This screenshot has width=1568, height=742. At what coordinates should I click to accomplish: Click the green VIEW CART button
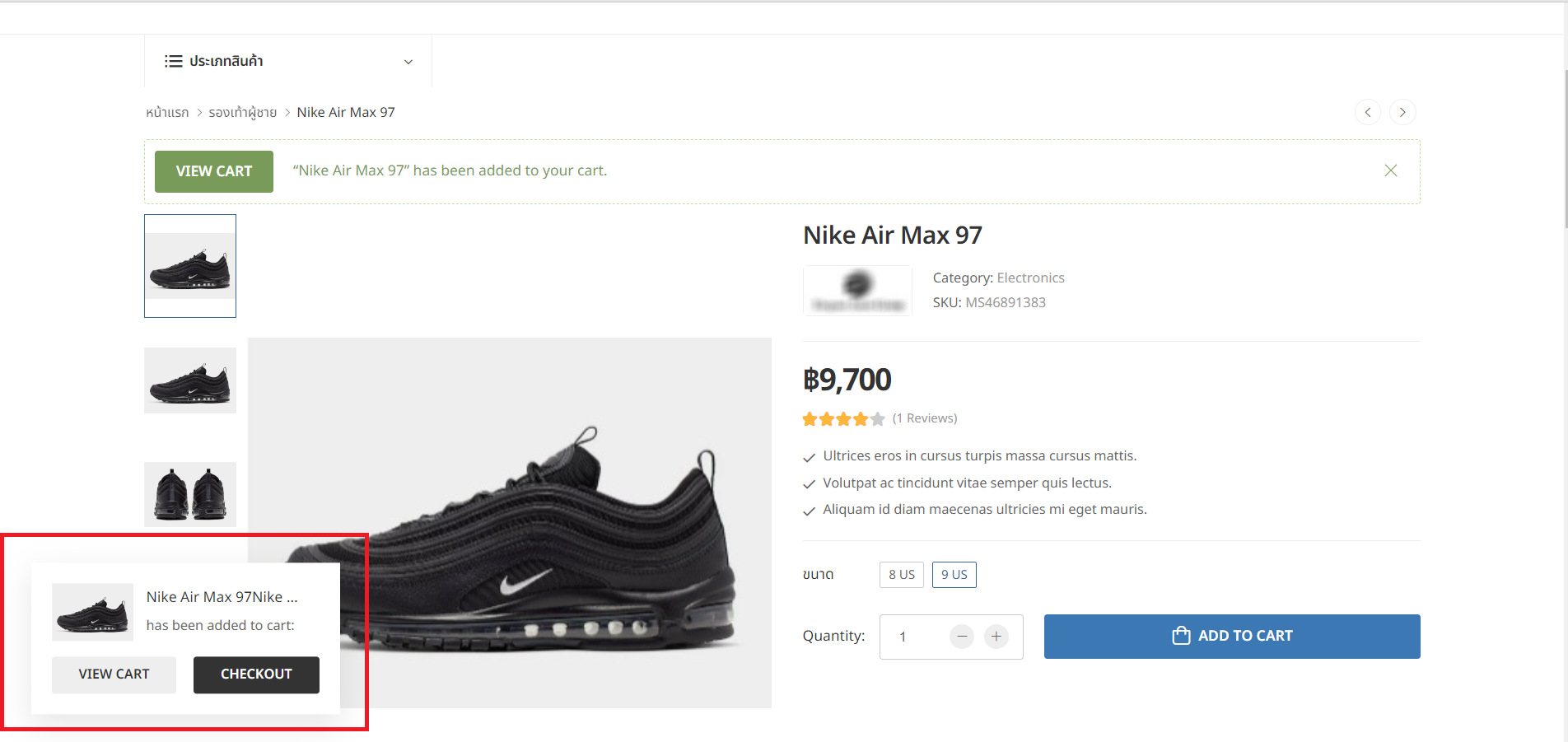point(214,171)
